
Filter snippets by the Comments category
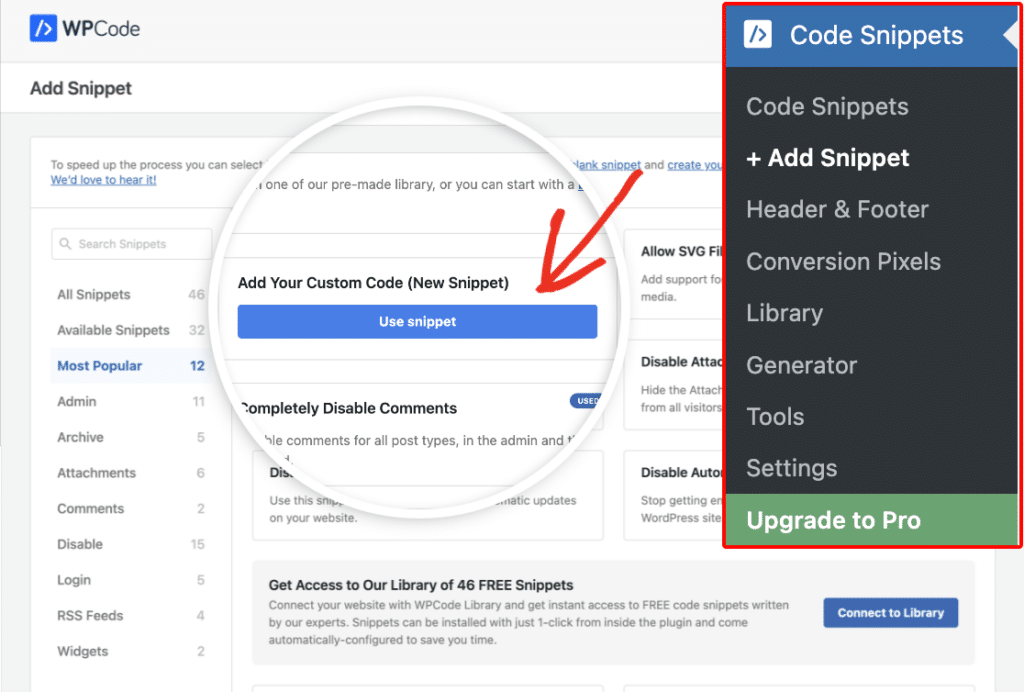click(x=90, y=508)
